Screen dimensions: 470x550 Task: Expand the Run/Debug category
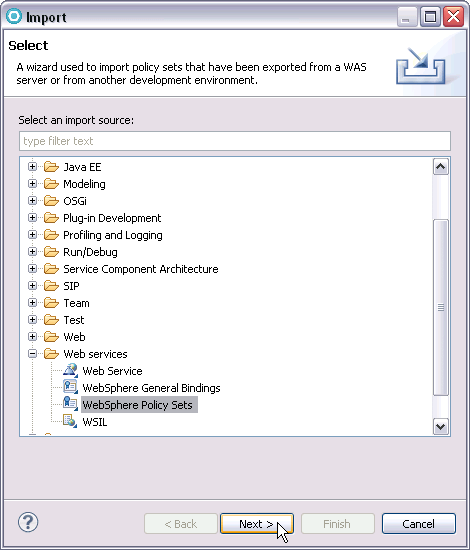32,251
